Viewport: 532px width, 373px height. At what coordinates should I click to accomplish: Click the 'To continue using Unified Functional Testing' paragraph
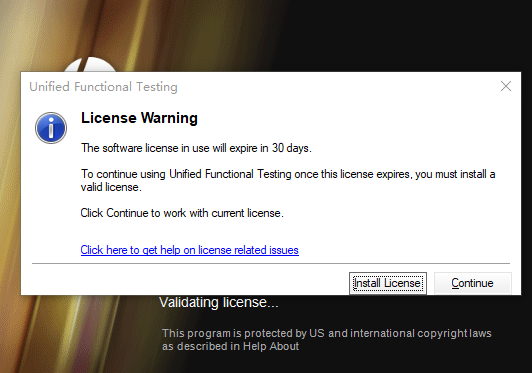pyautogui.click(x=288, y=181)
